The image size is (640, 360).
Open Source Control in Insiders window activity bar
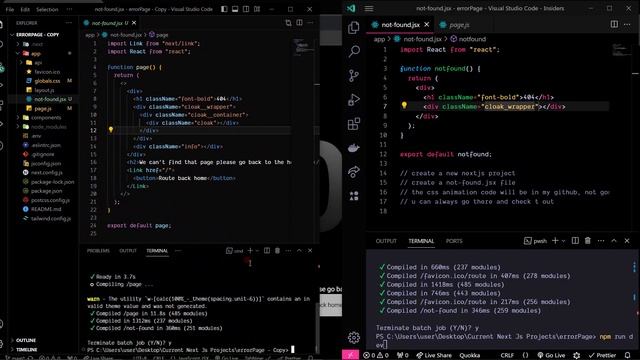coord(354,76)
